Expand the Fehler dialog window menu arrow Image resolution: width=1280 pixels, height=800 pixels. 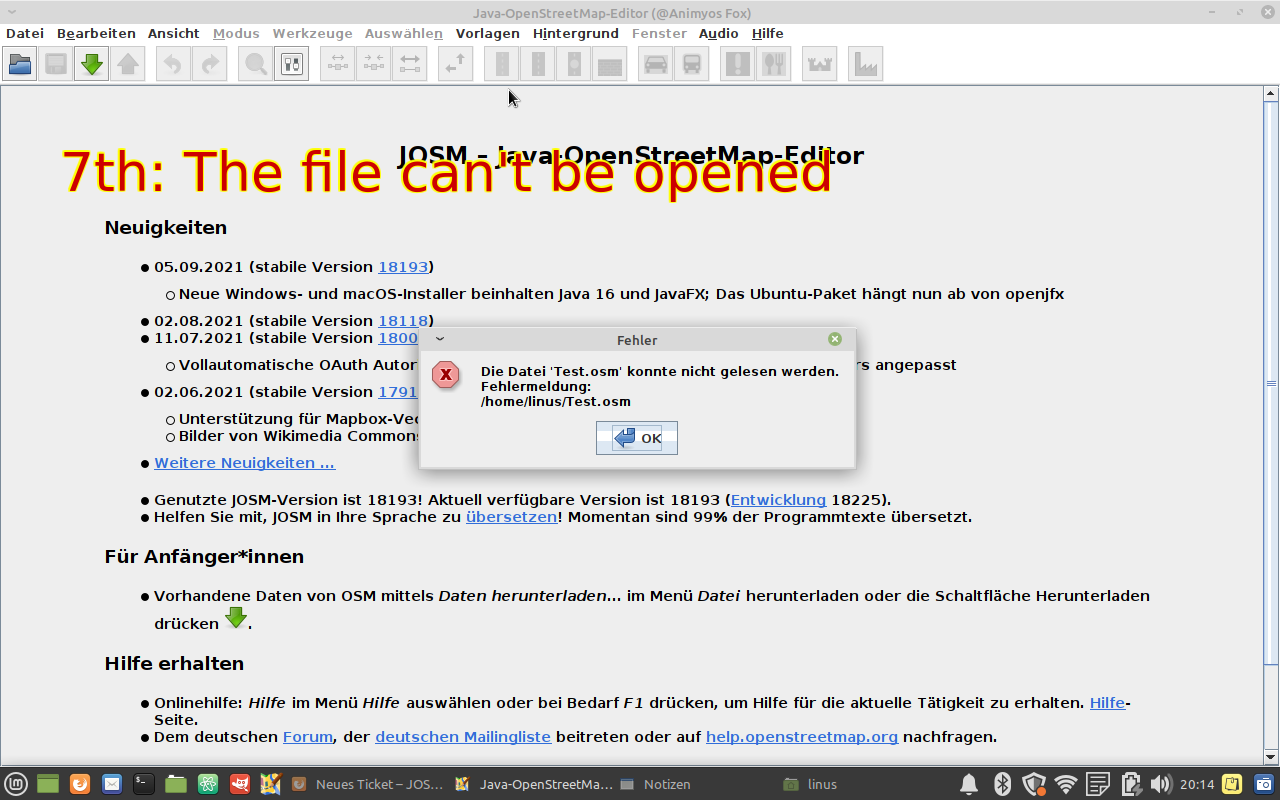click(x=440, y=339)
